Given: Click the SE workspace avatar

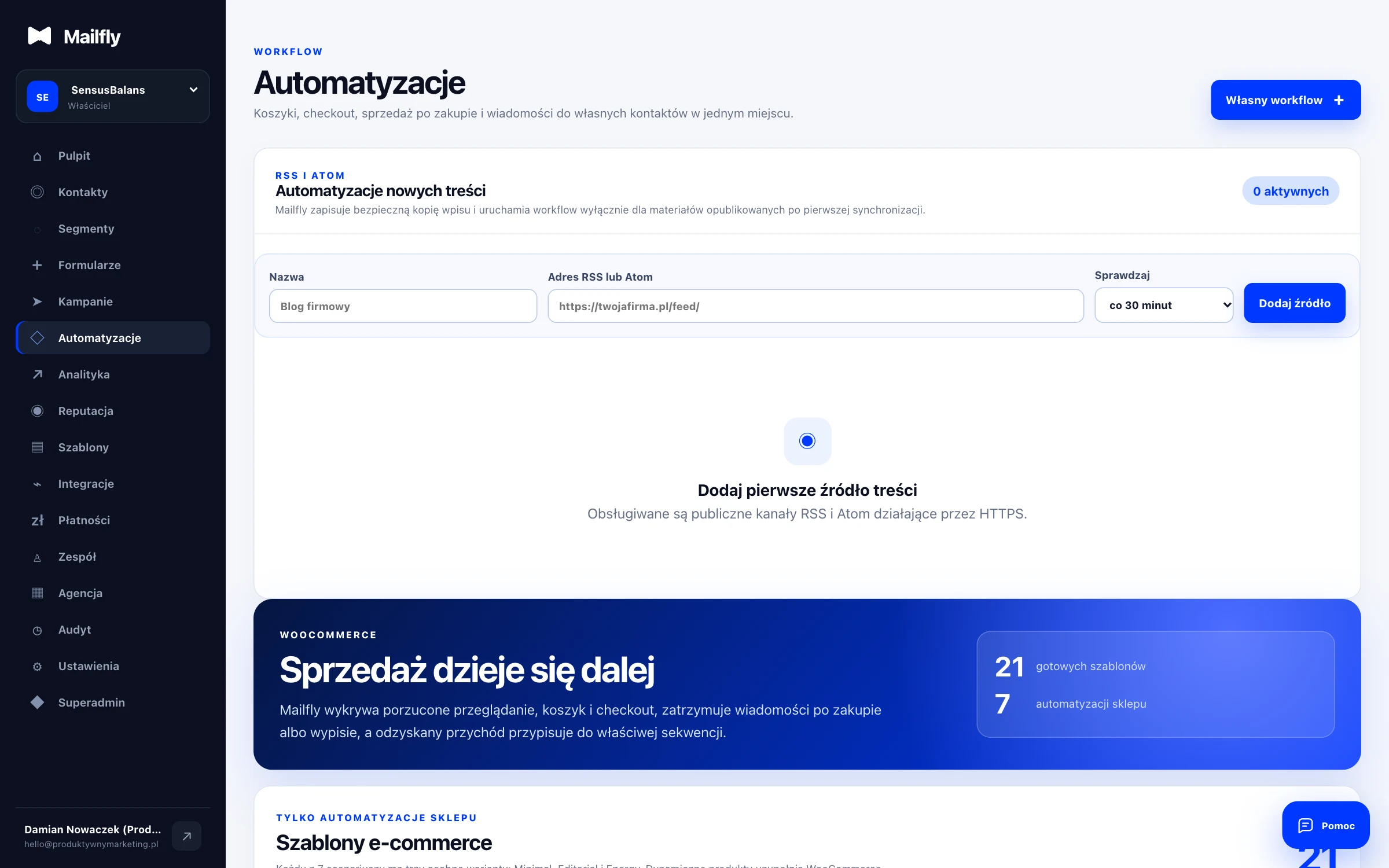Looking at the screenshot, I should coord(42,97).
